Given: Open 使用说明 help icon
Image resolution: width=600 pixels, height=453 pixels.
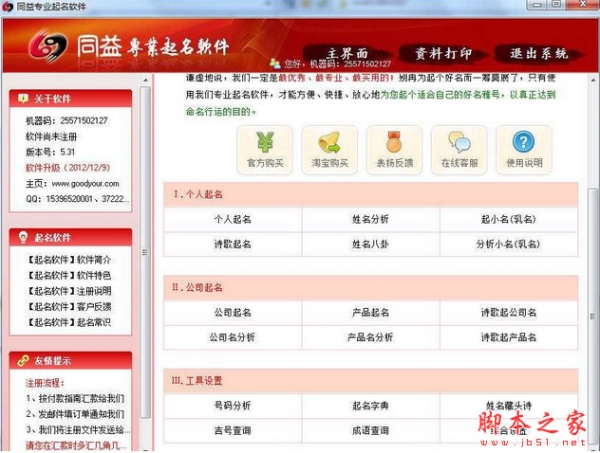Looking at the screenshot, I should 524,150.
